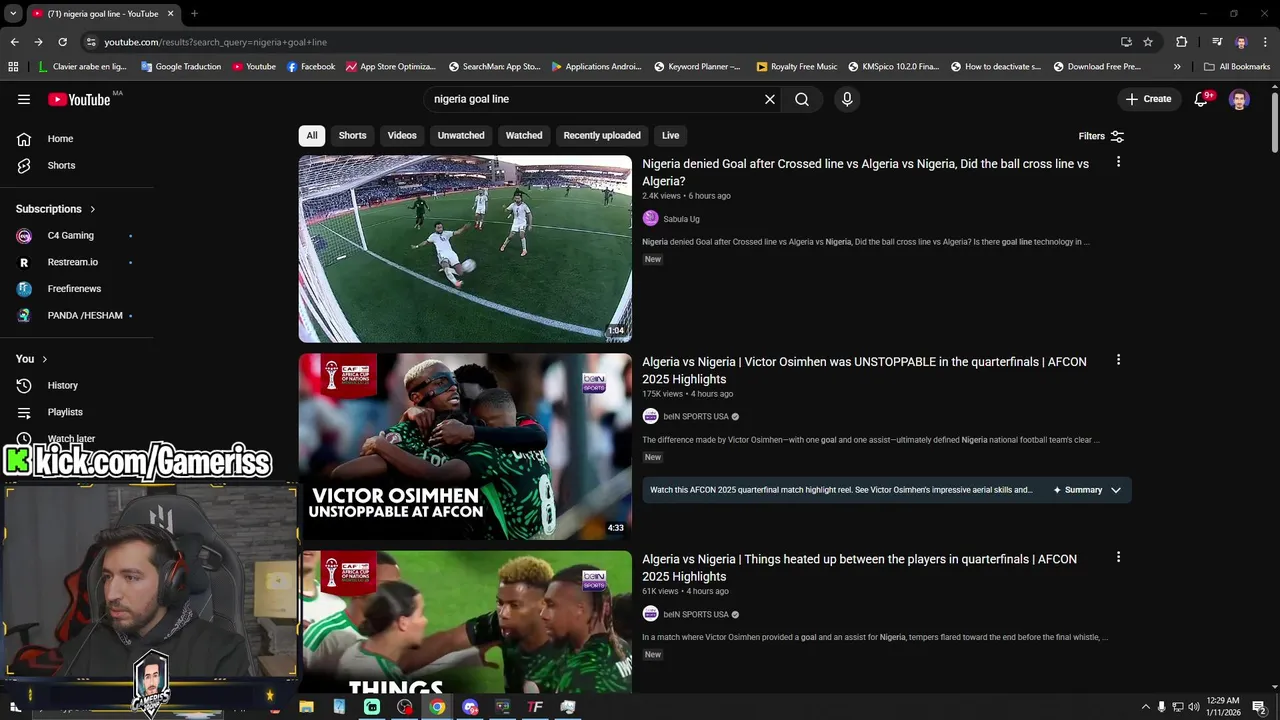Play the Victor Osimhen highlights thumbnail
The image size is (1280, 720).
[x=465, y=447]
